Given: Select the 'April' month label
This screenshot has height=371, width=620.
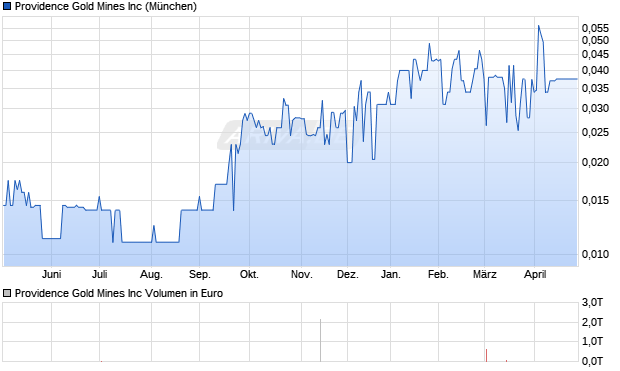Looking at the screenshot, I should click(x=535, y=274).
